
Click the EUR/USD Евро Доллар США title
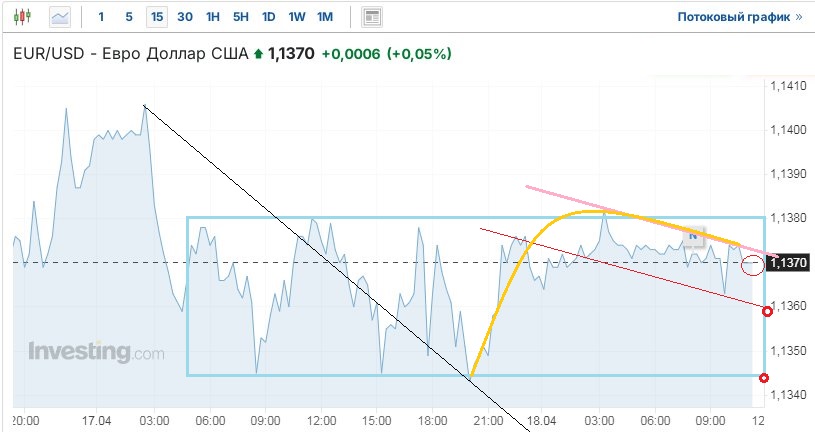pos(129,54)
